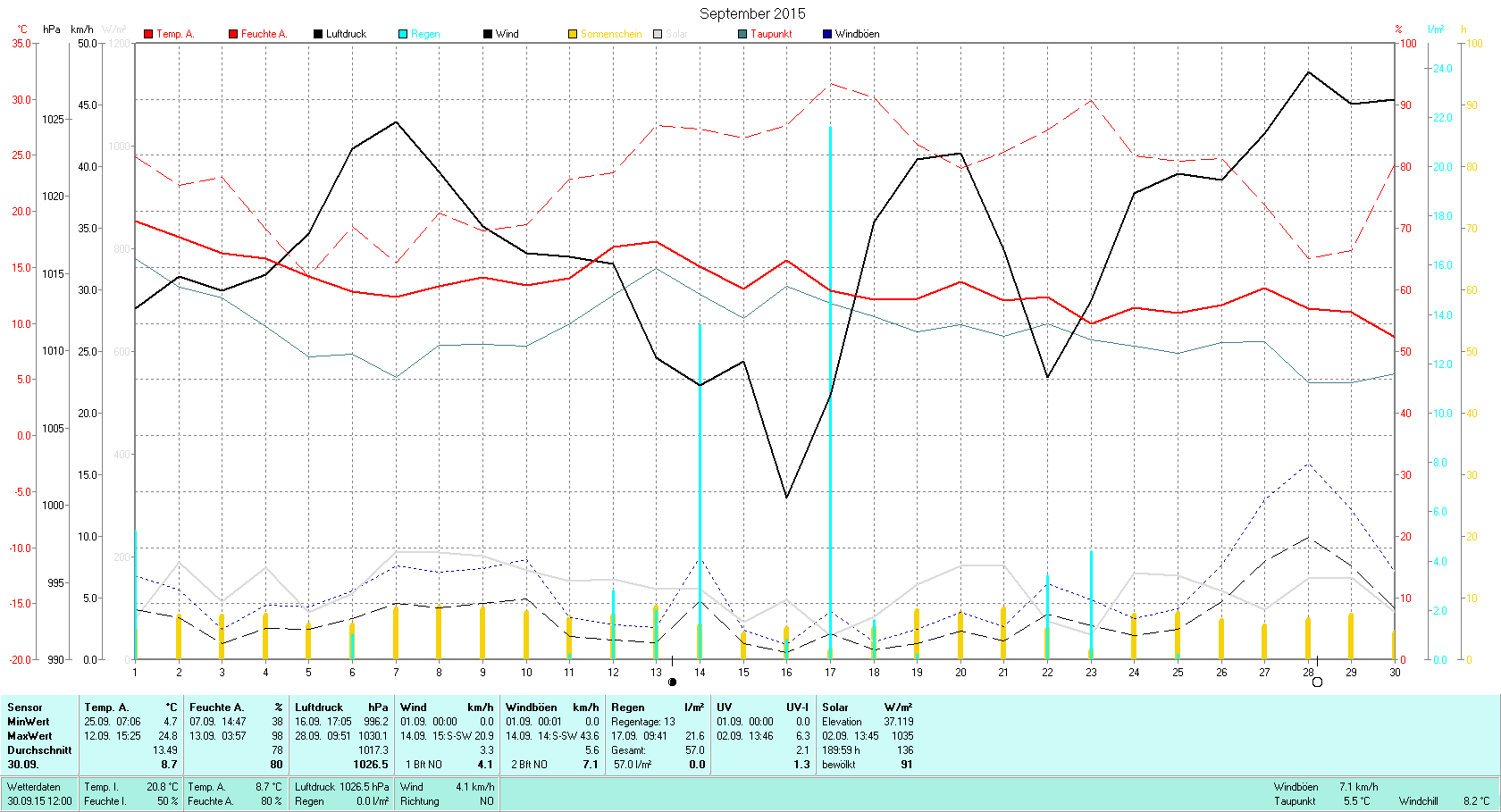Click the 'UV-I' column header
This screenshot has width=1501, height=812.
[x=798, y=707]
